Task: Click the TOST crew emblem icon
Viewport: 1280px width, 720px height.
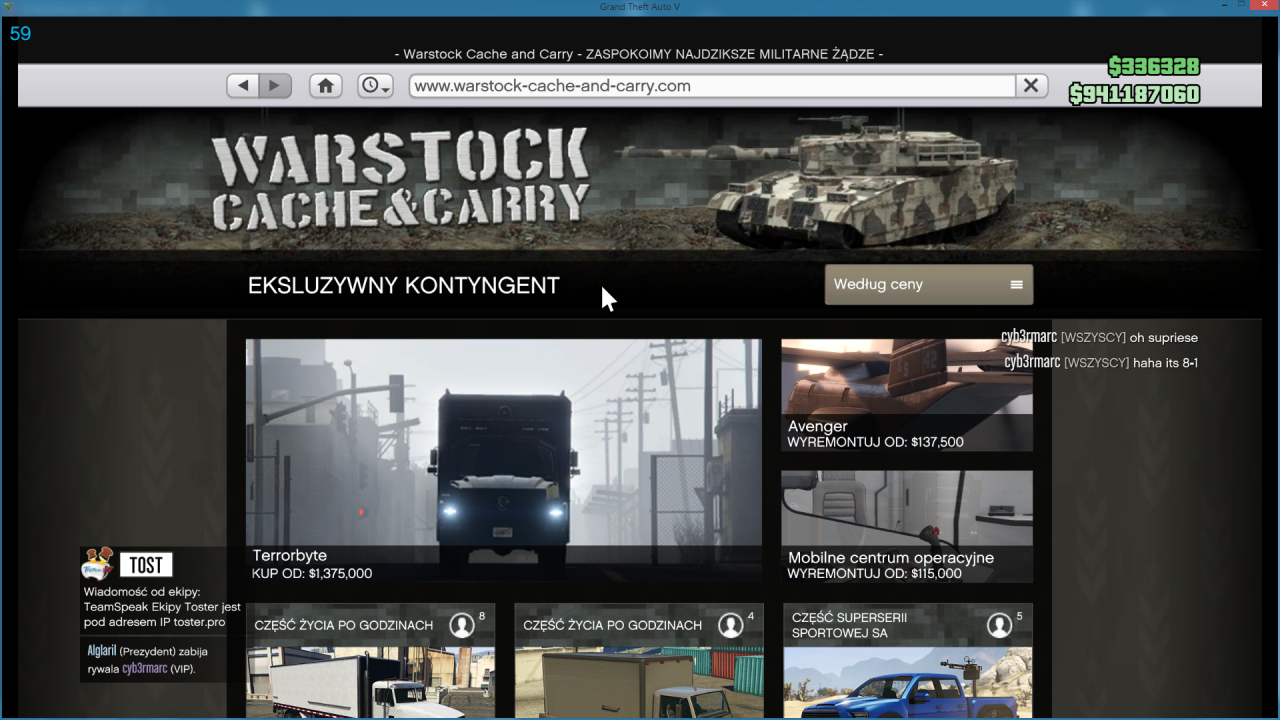Action: 97,564
